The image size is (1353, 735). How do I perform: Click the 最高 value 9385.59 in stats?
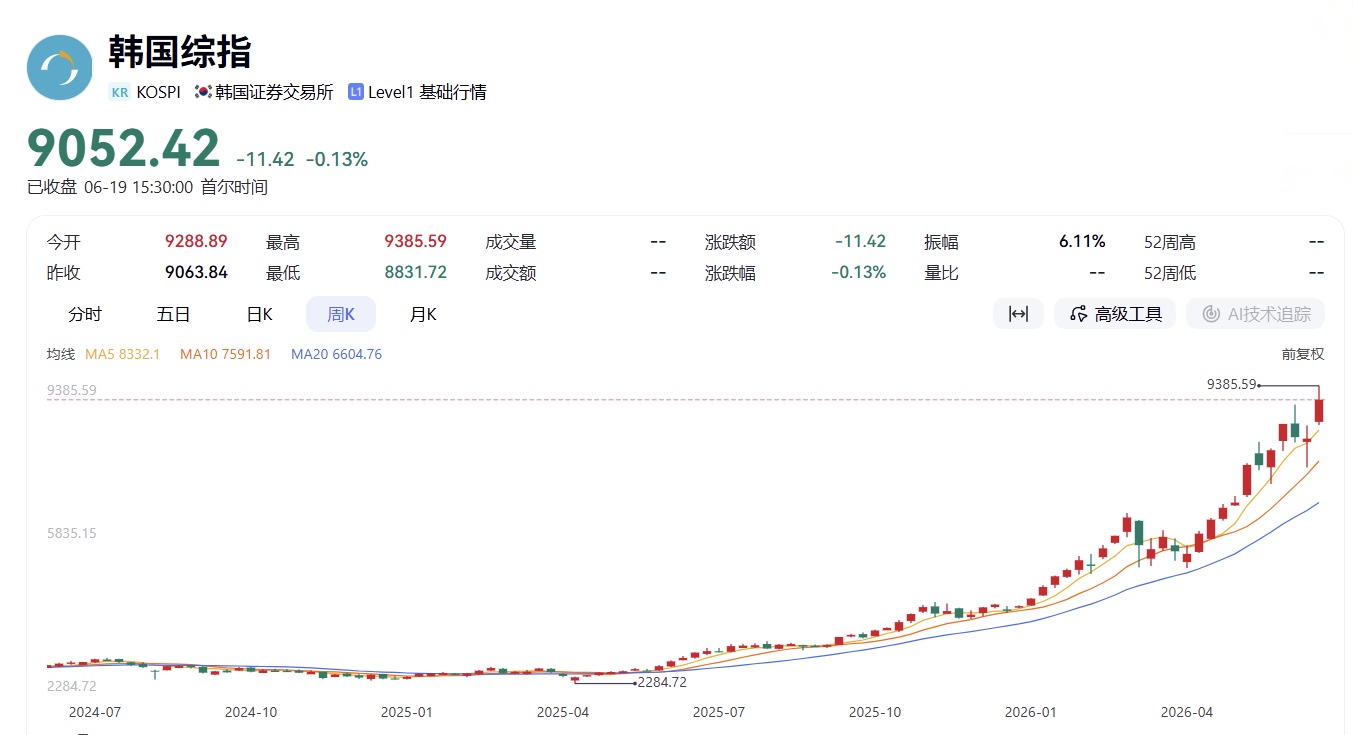click(415, 241)
